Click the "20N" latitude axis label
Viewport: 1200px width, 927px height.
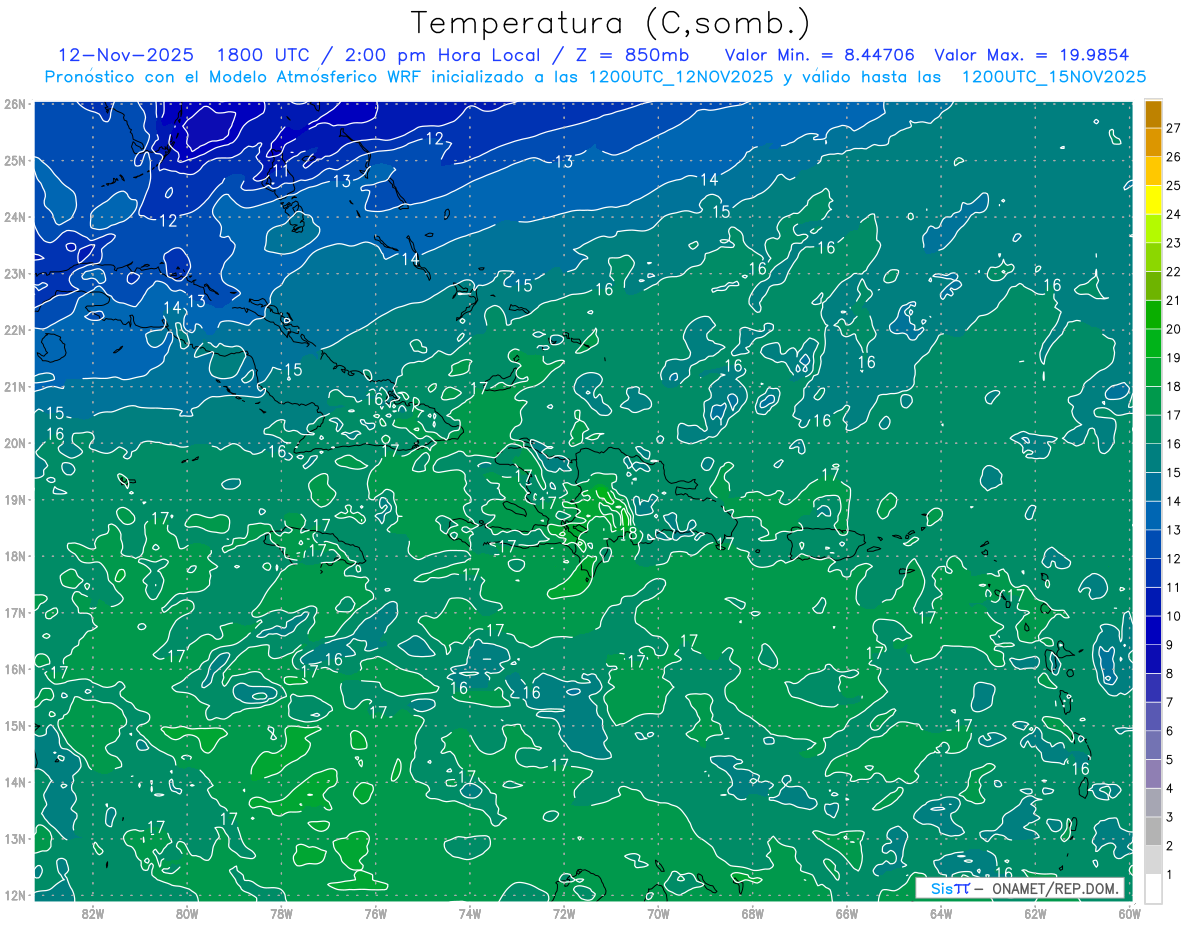point(14,443)
